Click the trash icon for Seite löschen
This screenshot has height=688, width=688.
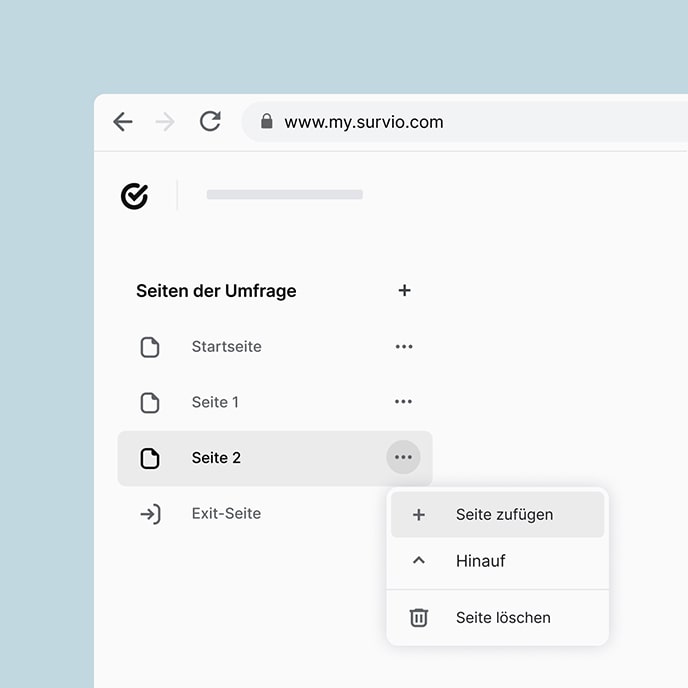[x=419, y=618]
